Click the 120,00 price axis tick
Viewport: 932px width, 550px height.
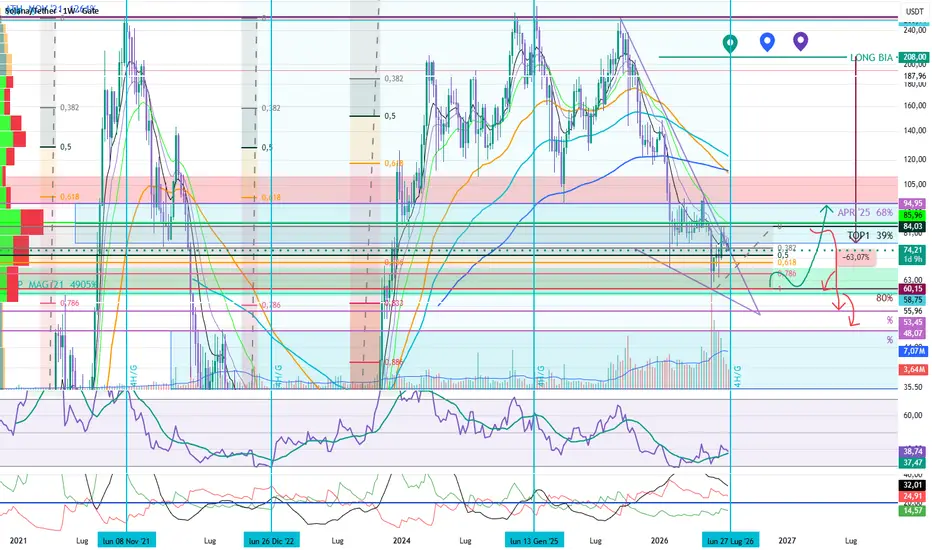click(915, 159)
